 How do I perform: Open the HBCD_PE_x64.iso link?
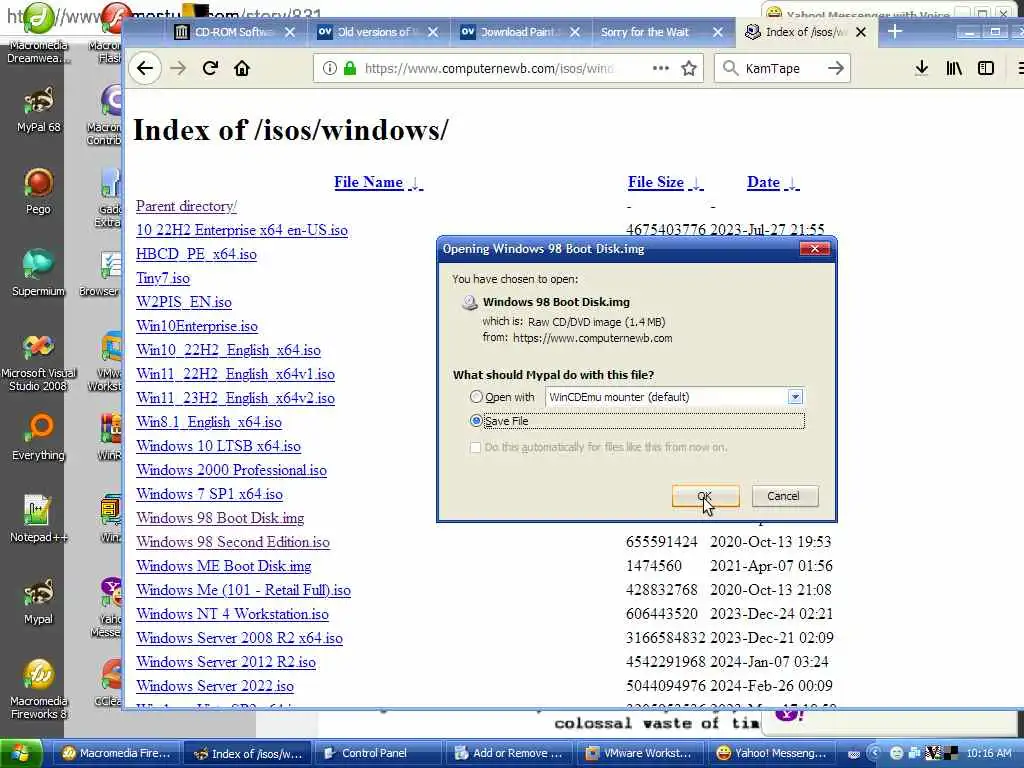pyautogui.click(x=196, y=254)
